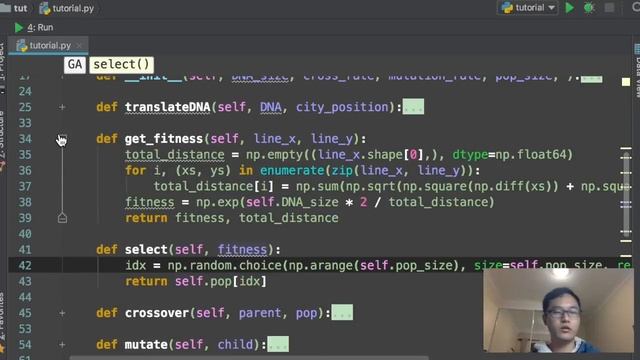
Task: Start debugging with the bug icon
Action: 589,8
